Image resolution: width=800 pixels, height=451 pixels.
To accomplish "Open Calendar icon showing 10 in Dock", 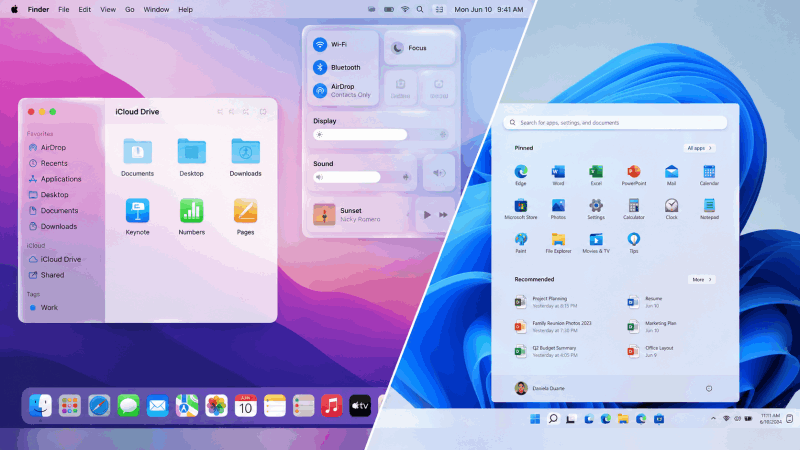I will click(x=245, y=406).
